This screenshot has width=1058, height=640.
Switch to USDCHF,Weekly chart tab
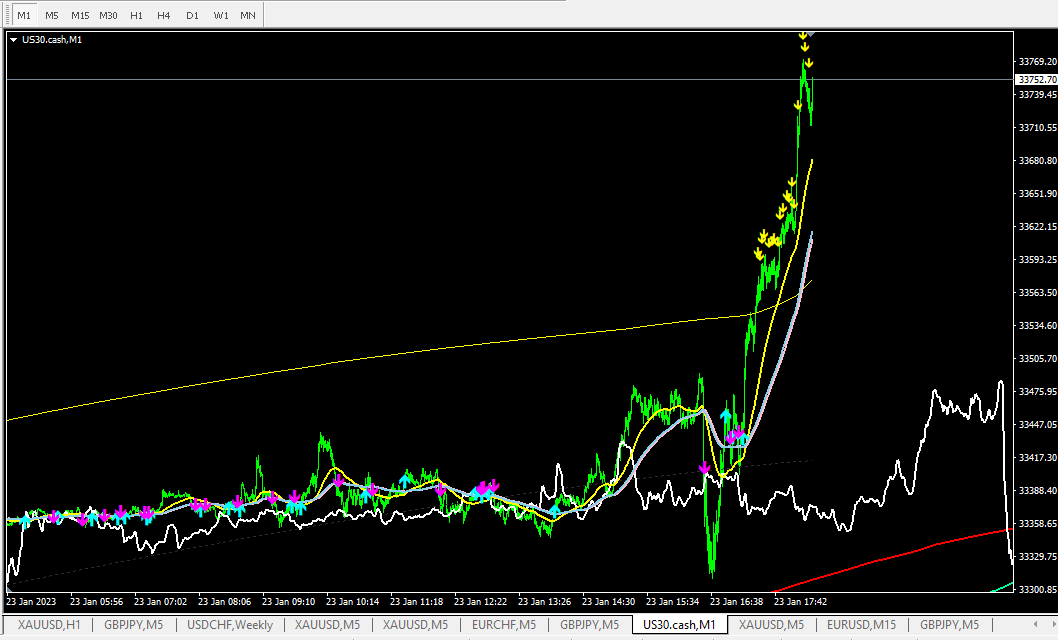[230, 624]
